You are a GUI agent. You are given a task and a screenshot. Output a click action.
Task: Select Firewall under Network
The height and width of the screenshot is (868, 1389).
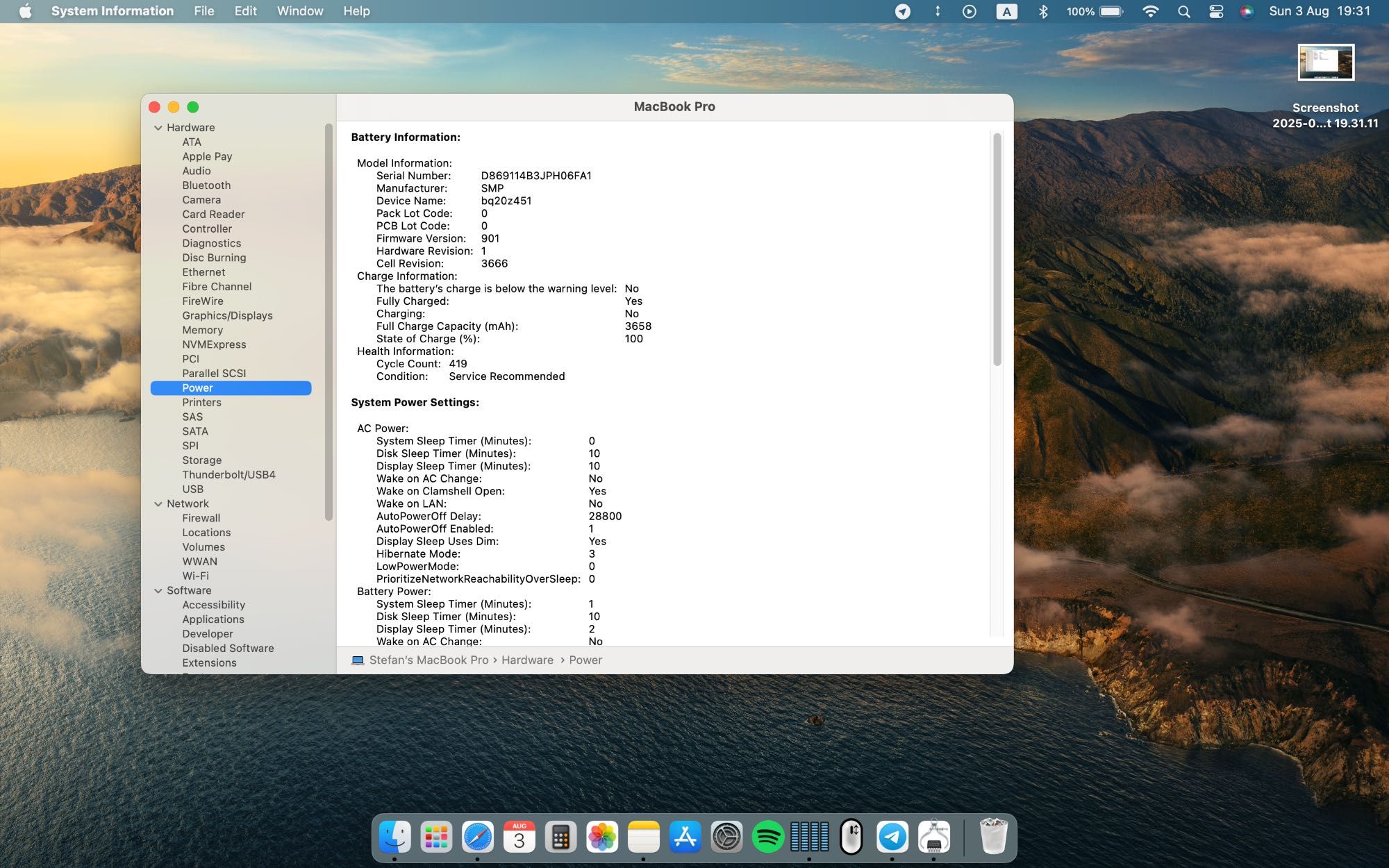[x=201, y=519]
